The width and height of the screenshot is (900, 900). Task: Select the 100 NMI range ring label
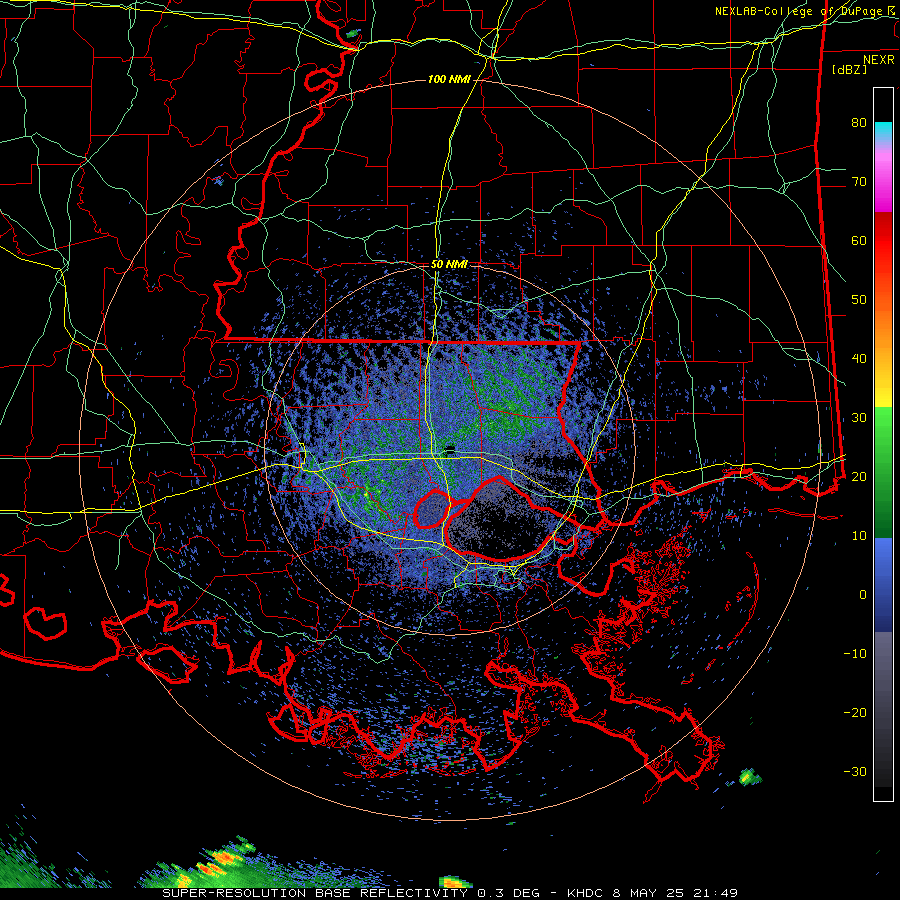pyautogui.click(x=449, y=79)
